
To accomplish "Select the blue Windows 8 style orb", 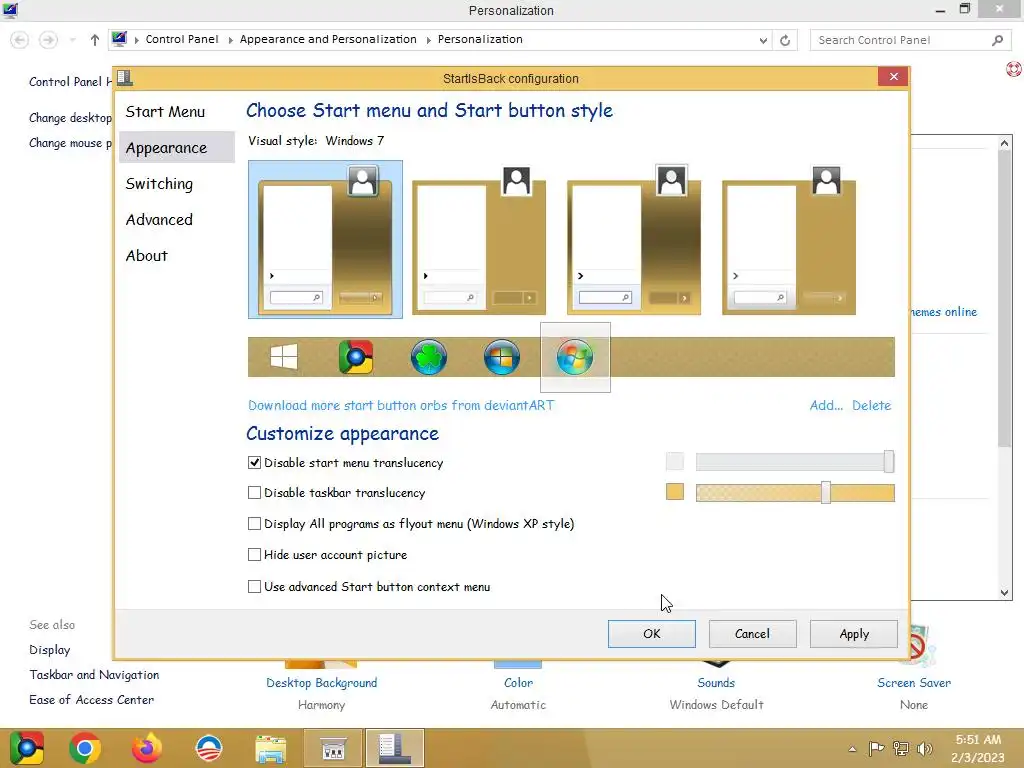I will 502,357.
